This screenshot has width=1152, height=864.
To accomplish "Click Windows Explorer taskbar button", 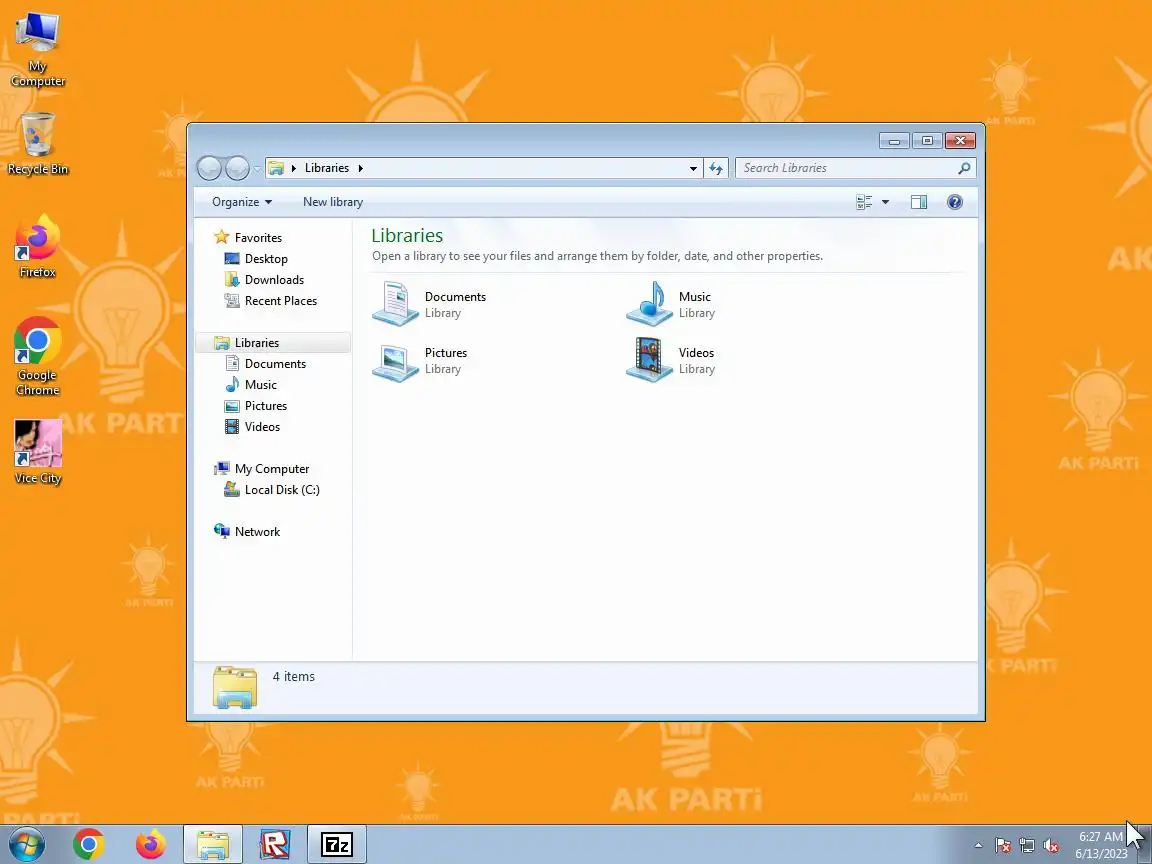I will [x=212, y=845].
